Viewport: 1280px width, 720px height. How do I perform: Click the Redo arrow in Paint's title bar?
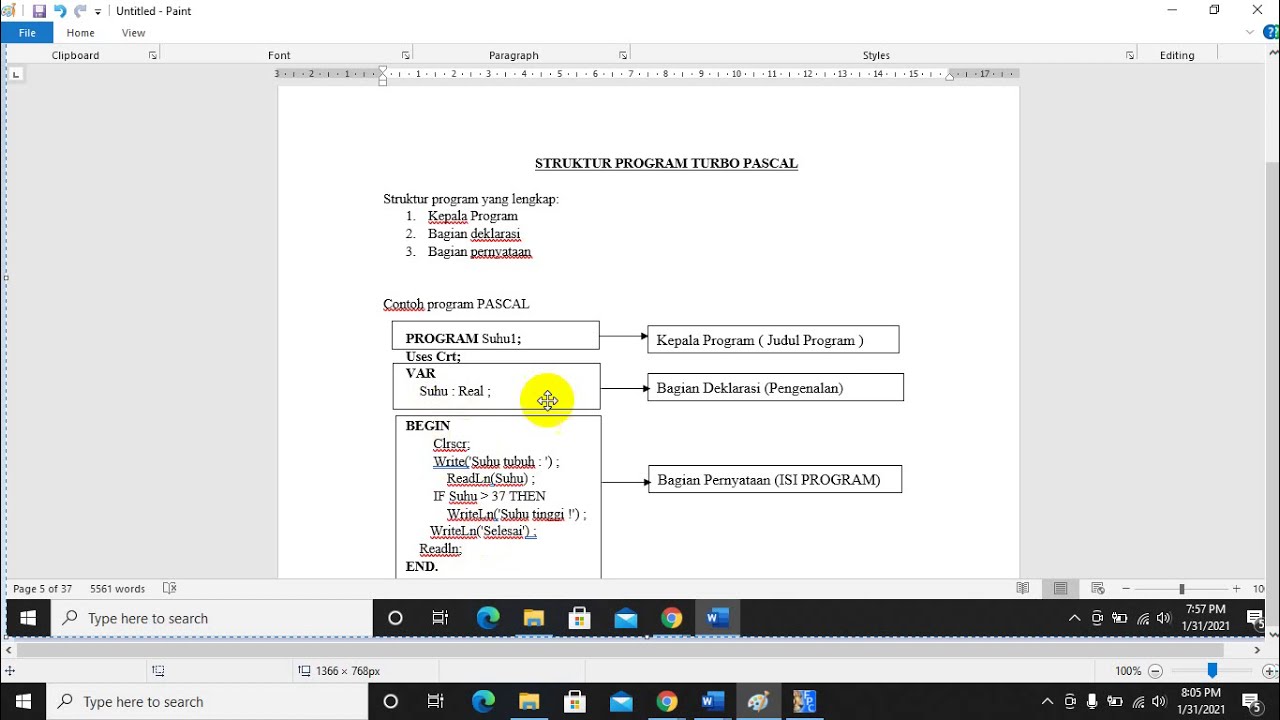click(80, 11)
